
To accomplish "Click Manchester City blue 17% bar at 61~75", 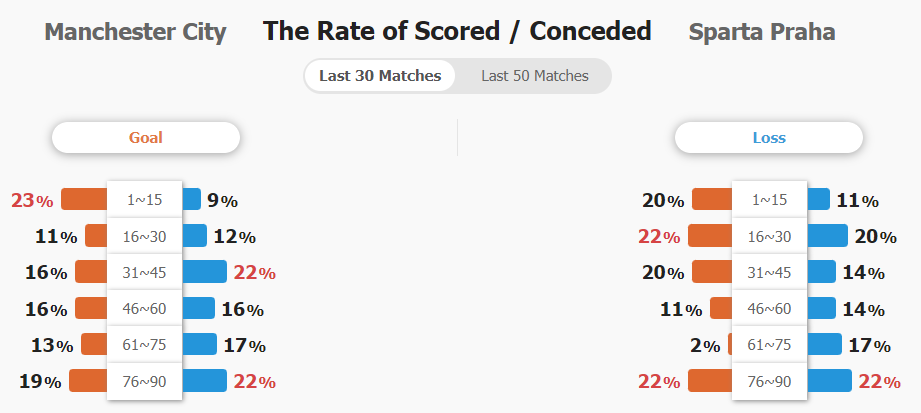I will pyautogui.click(x=199, y=344).
